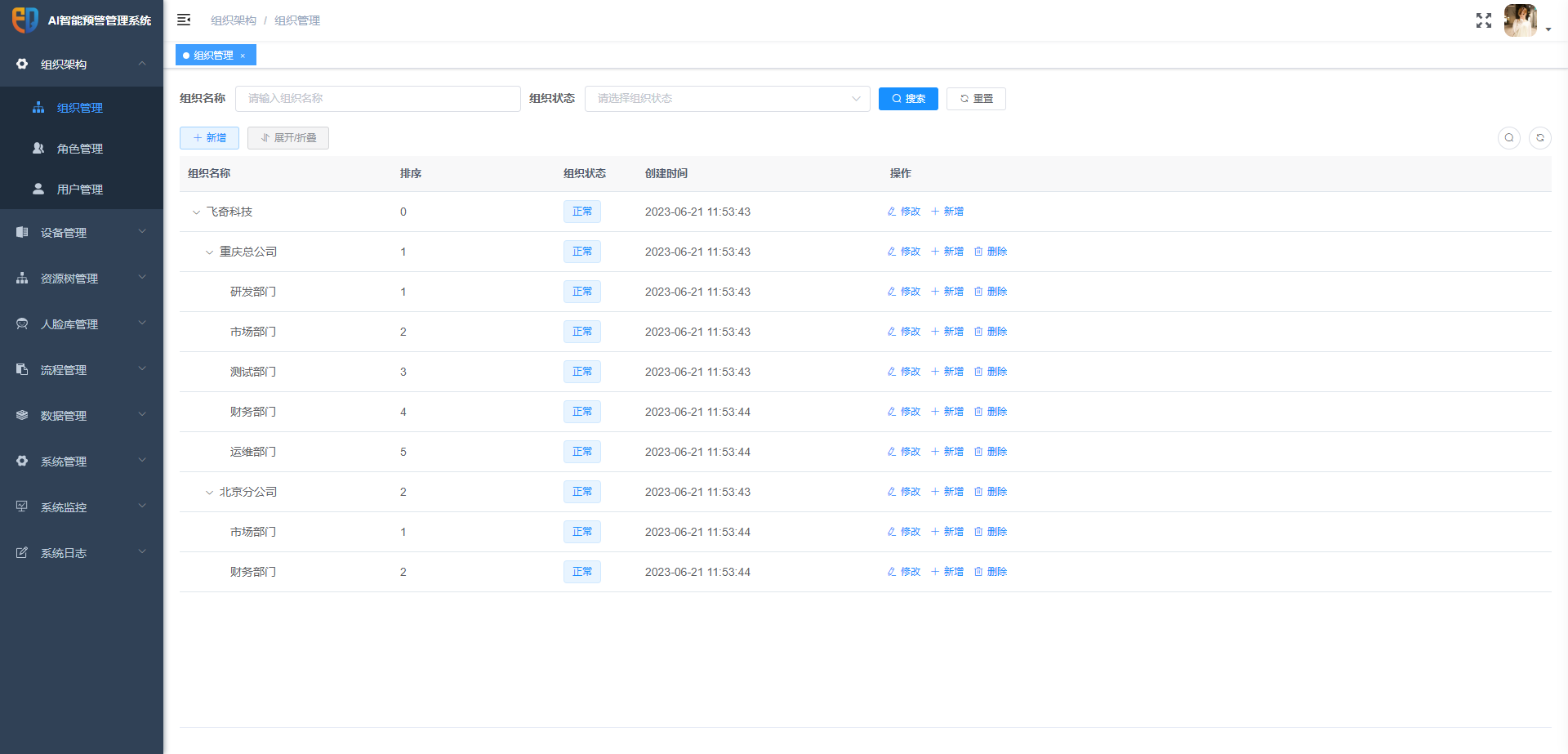Click the 排序 column header
The image size is (1568, 754).
[x=411, y=174]
